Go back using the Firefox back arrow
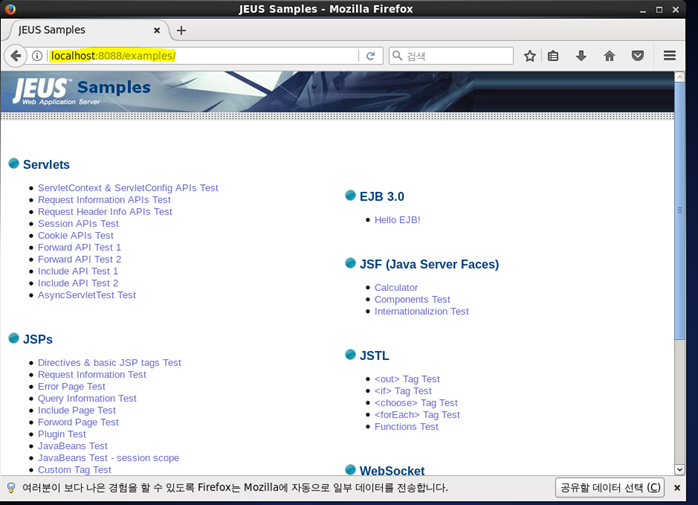This screenshot has width=698, height=505. (16, 56)
